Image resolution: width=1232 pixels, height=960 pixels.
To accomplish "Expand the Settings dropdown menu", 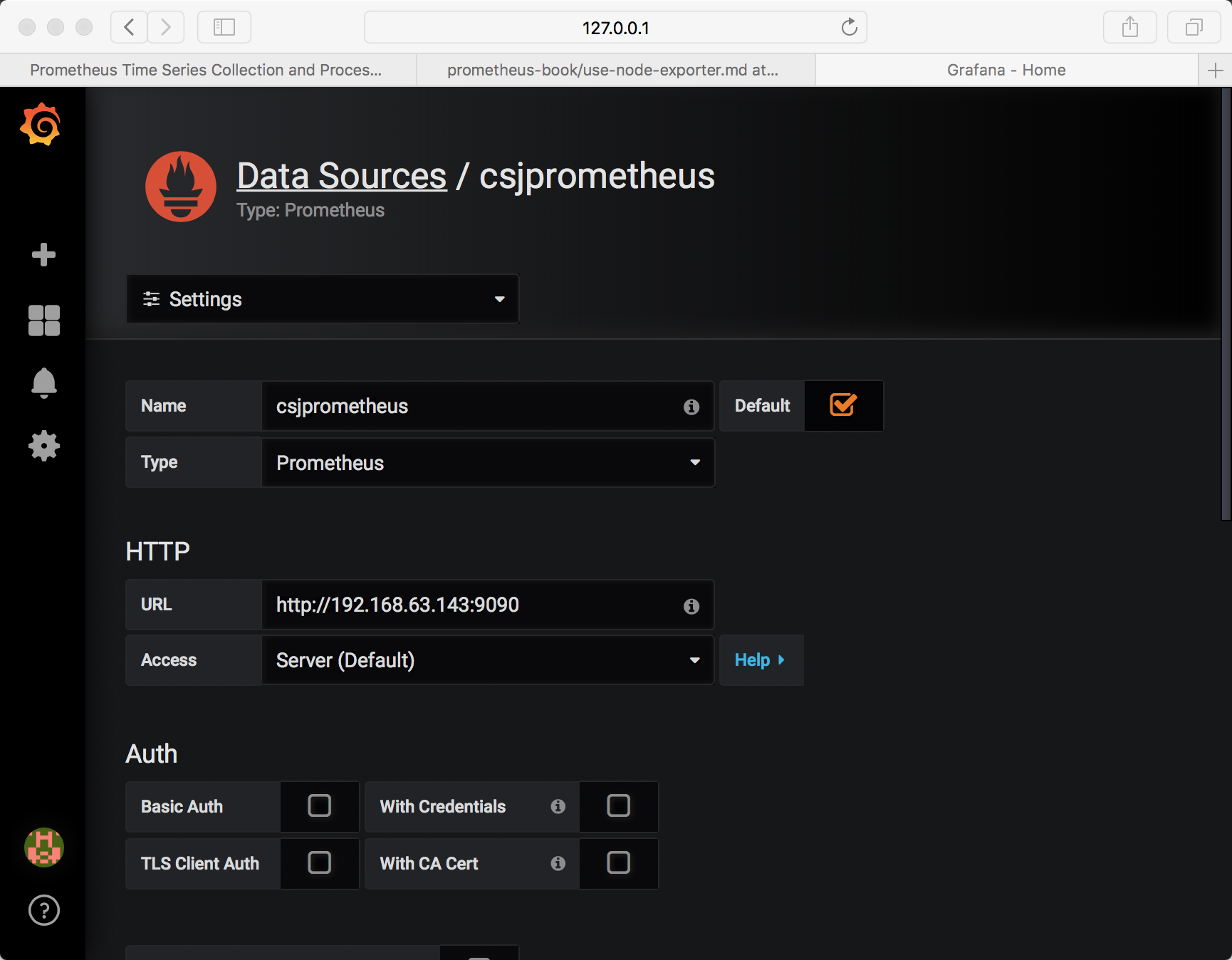I will click(323, 299).
